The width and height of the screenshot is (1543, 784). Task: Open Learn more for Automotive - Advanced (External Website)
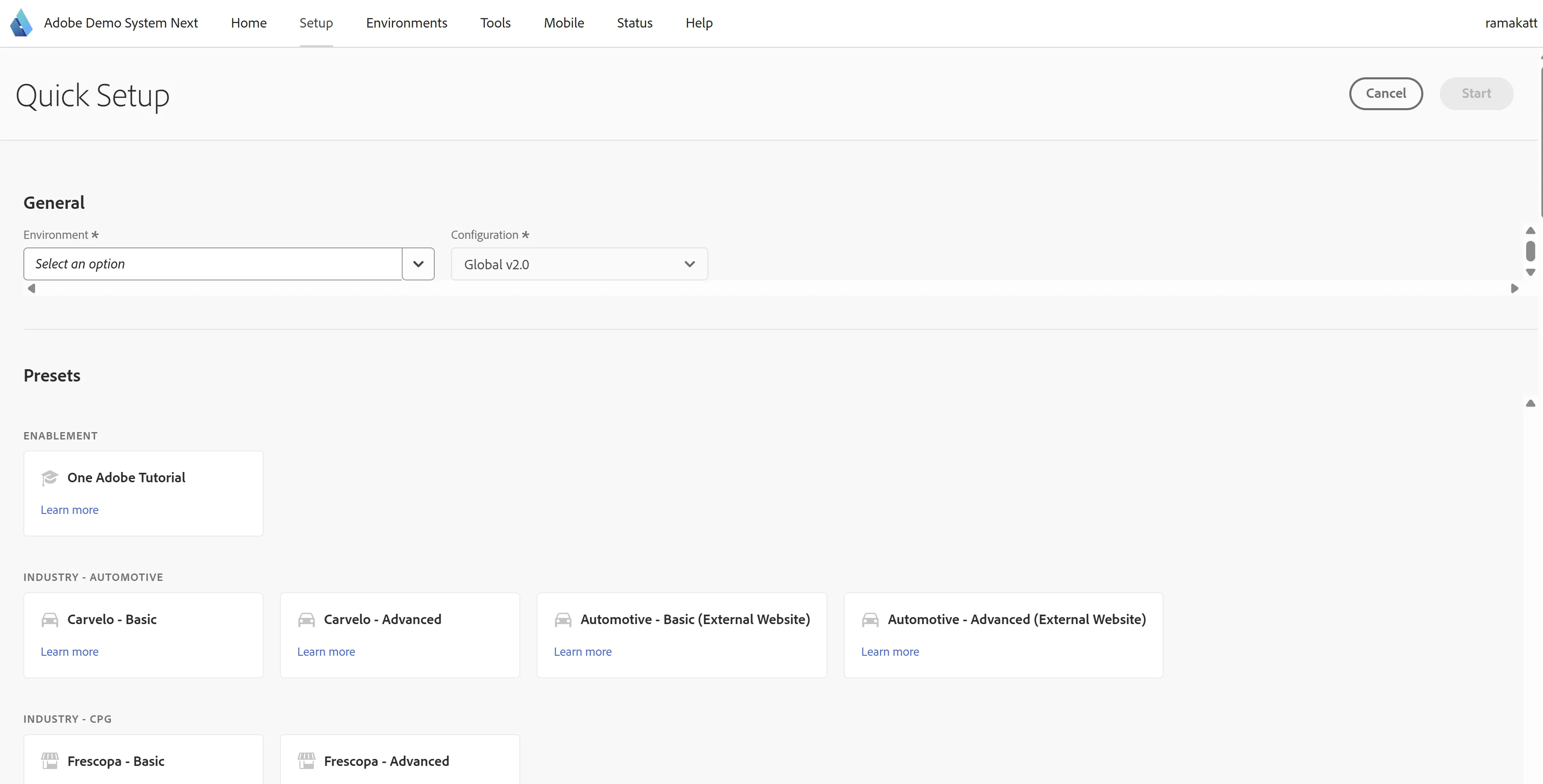pyautogui.click(x=890, y=652)
